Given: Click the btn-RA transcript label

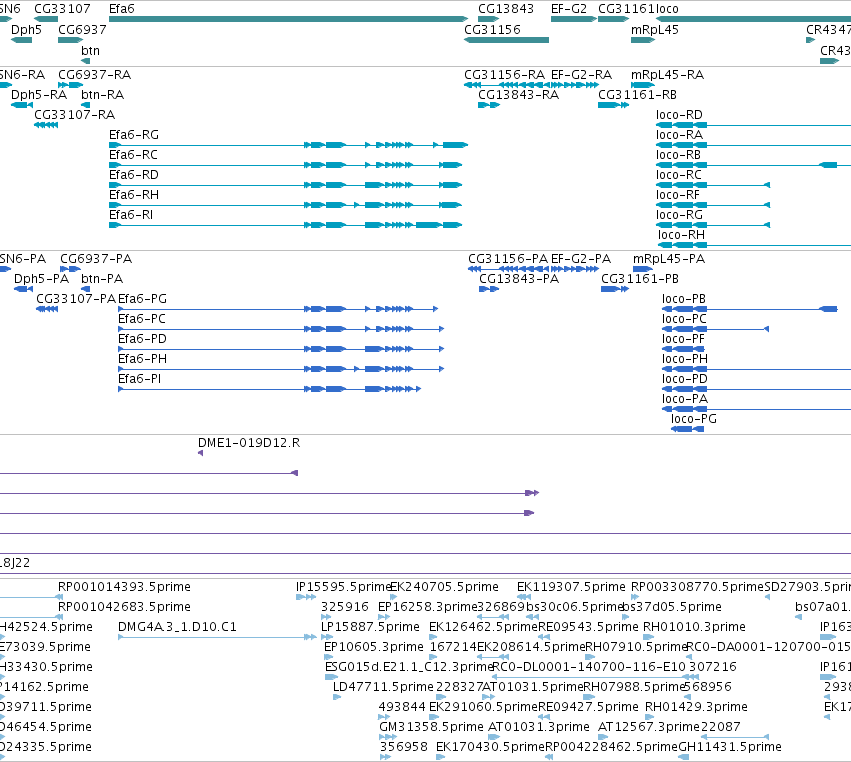Looking at the screenshot, I should (102, 94).
